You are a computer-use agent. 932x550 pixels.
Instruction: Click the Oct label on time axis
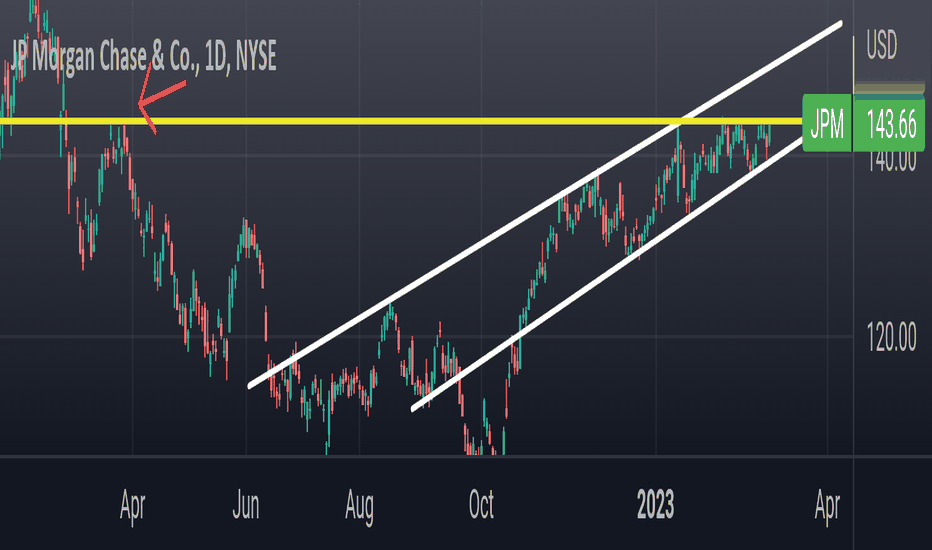point(481,505)
